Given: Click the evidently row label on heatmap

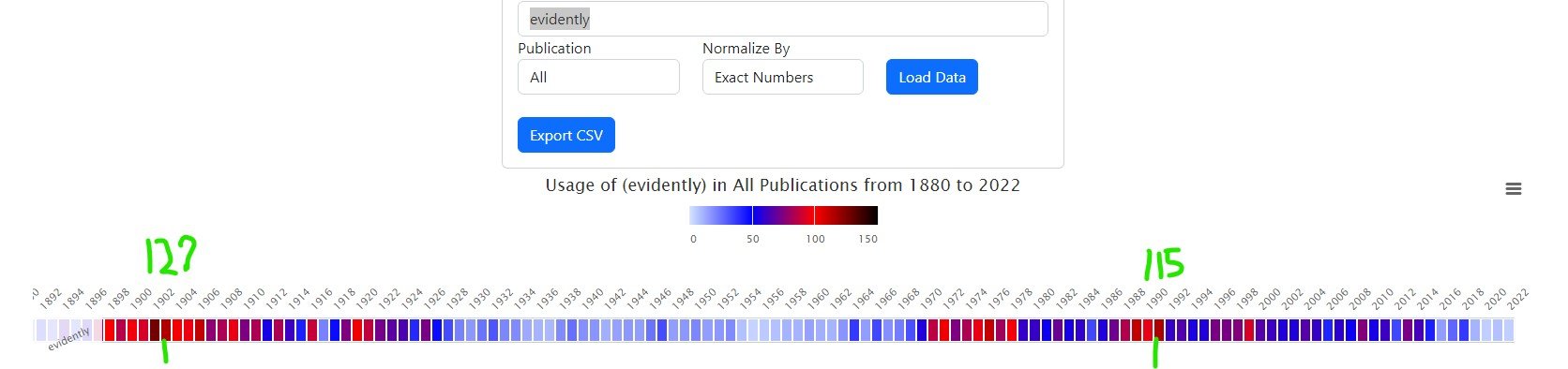Looking at the screenshot, I should tap(69, 339).
